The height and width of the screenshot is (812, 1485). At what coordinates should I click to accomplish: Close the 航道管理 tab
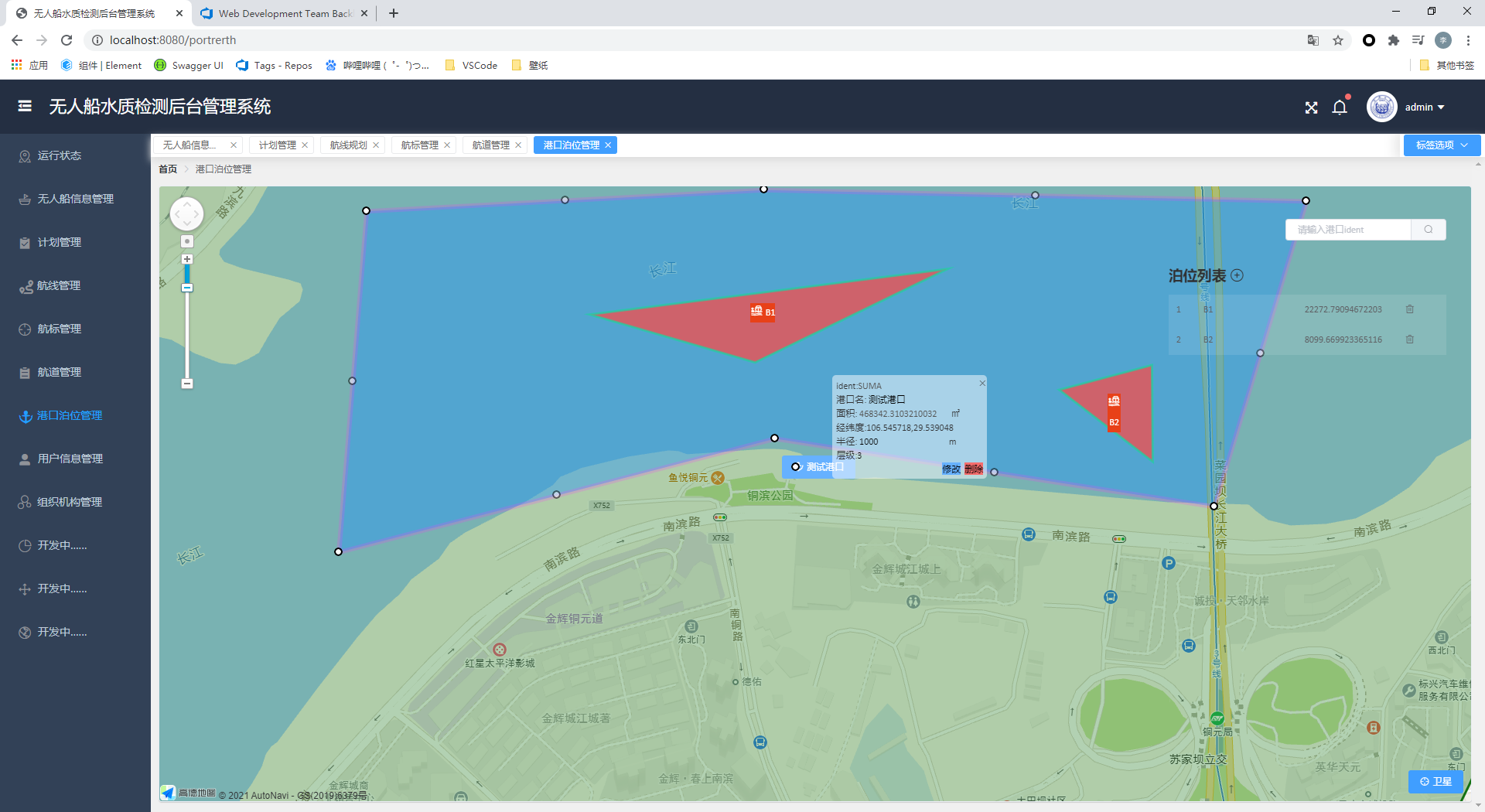tap(518, 145)
